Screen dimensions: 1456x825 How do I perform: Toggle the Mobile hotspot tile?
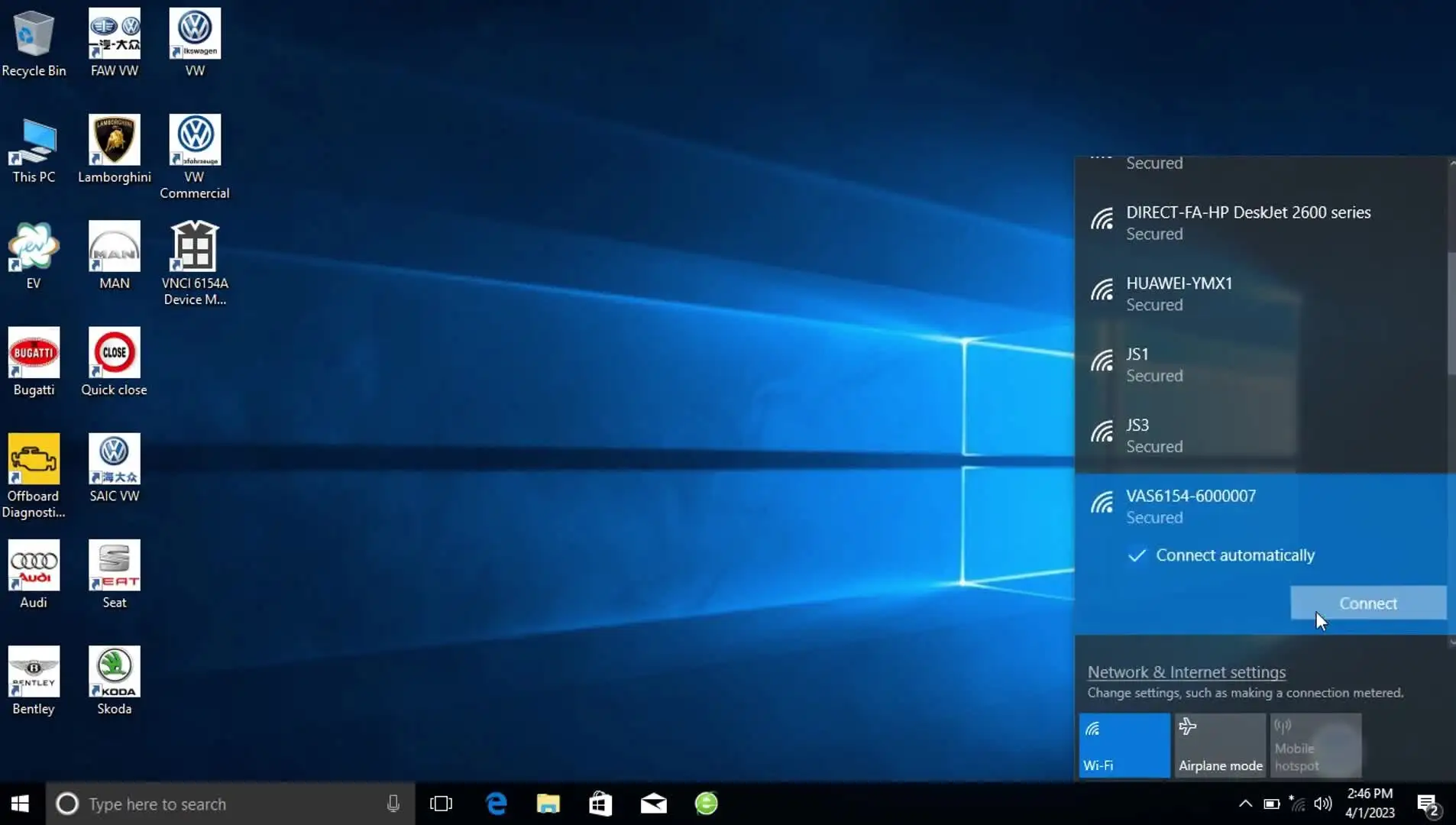[1315, 746]
